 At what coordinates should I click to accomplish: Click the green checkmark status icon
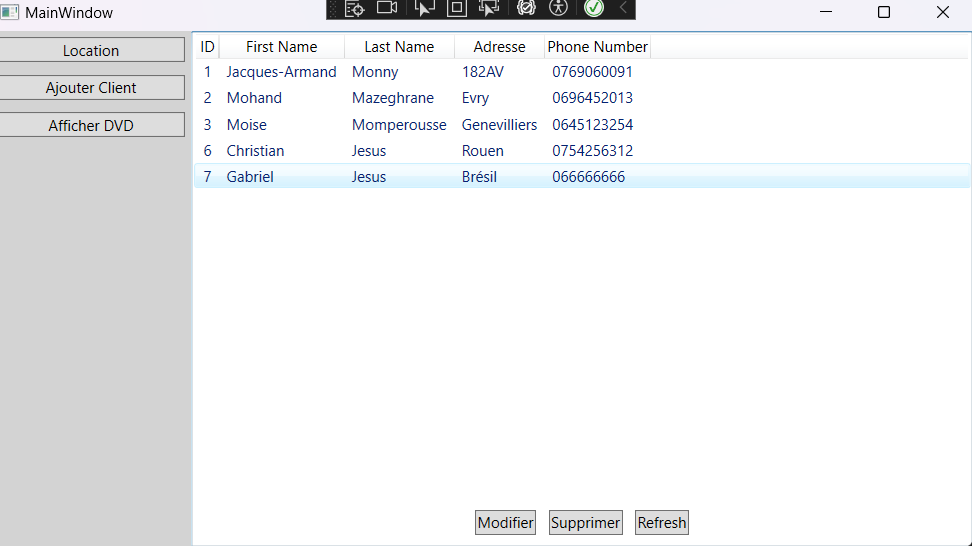(594, 9)
